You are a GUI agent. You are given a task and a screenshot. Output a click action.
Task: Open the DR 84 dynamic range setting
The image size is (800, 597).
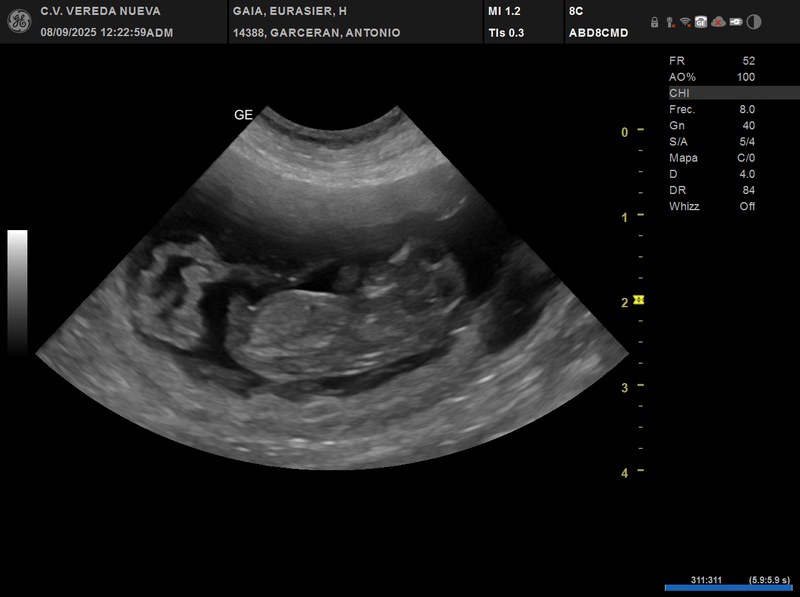tap(712, 190)
